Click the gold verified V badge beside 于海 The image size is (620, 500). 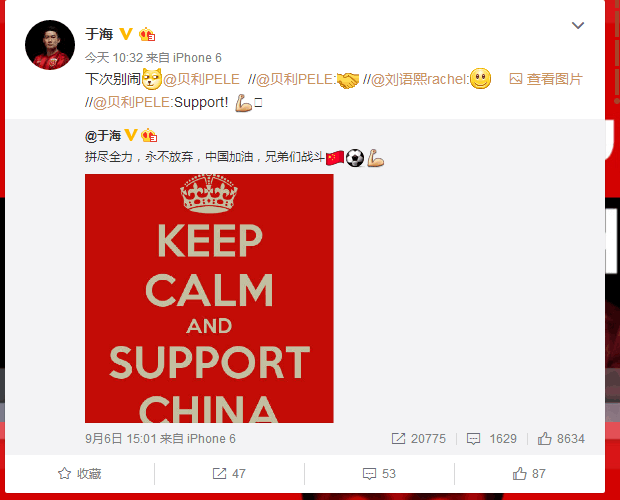[x=126, y=34]
